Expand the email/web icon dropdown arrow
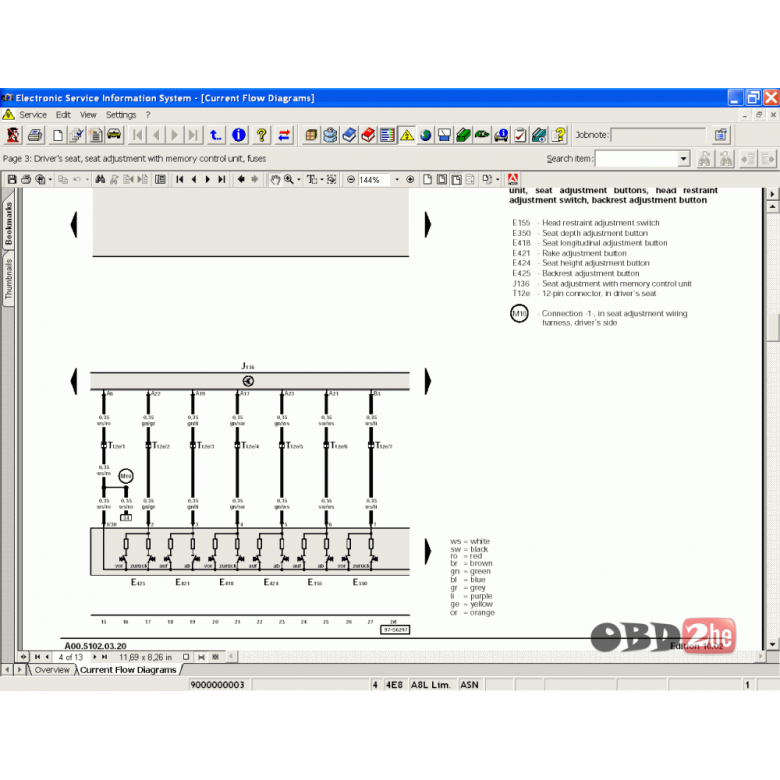Image resolution: width=780 pixels, height=780 pixels. pyautogui.click(x=50, y=180)
